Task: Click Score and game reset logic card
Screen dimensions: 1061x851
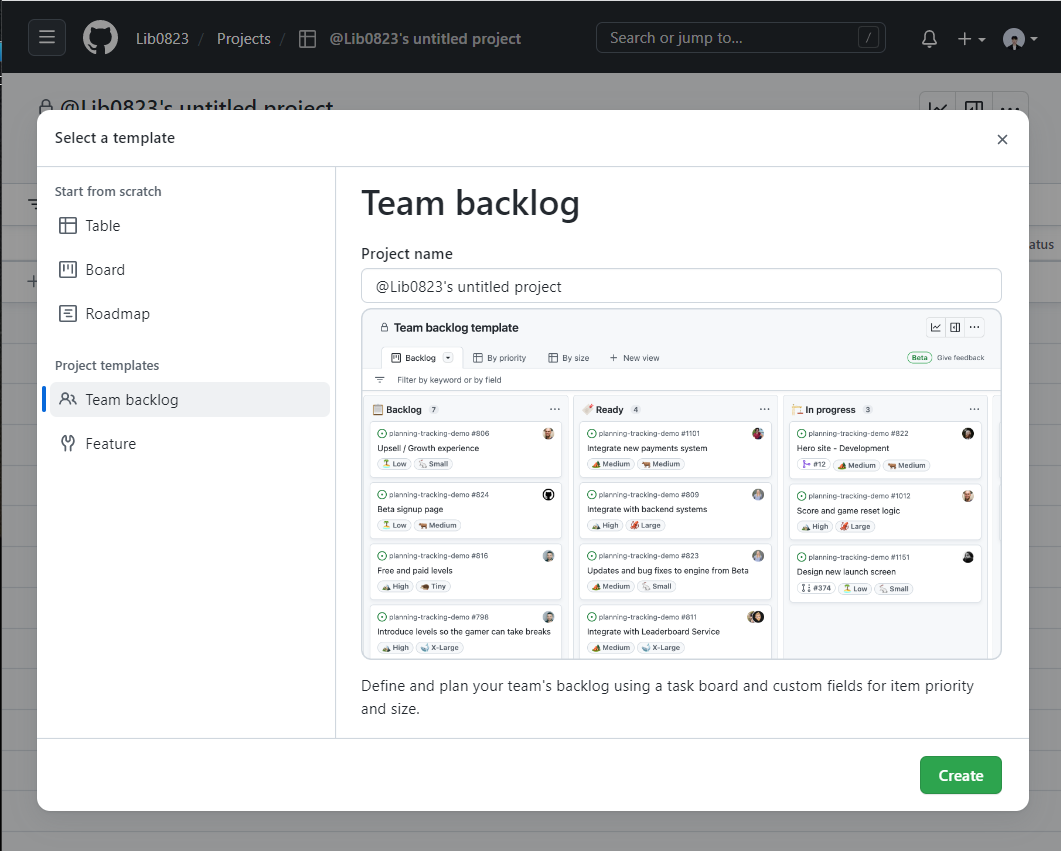Action: (x=885, y=512)
